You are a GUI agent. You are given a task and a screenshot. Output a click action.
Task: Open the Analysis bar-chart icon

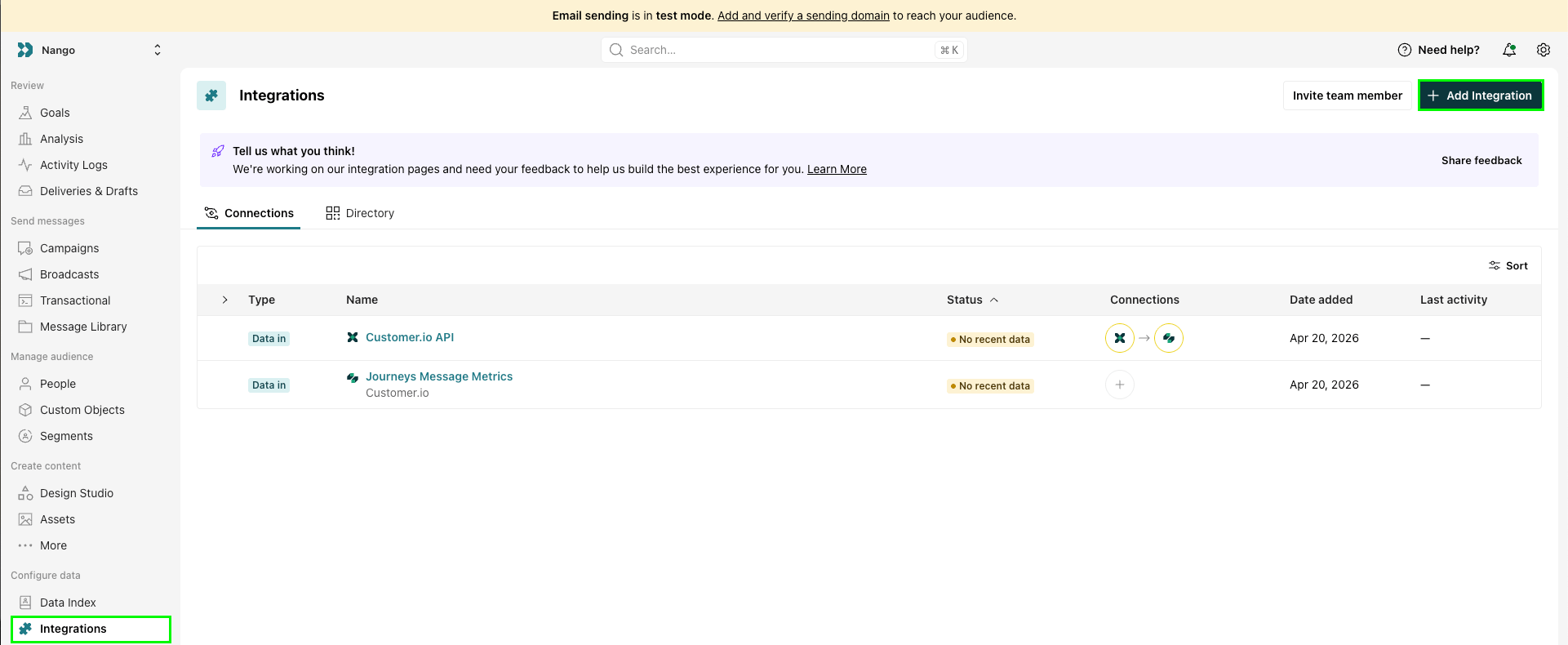point(25,139)
